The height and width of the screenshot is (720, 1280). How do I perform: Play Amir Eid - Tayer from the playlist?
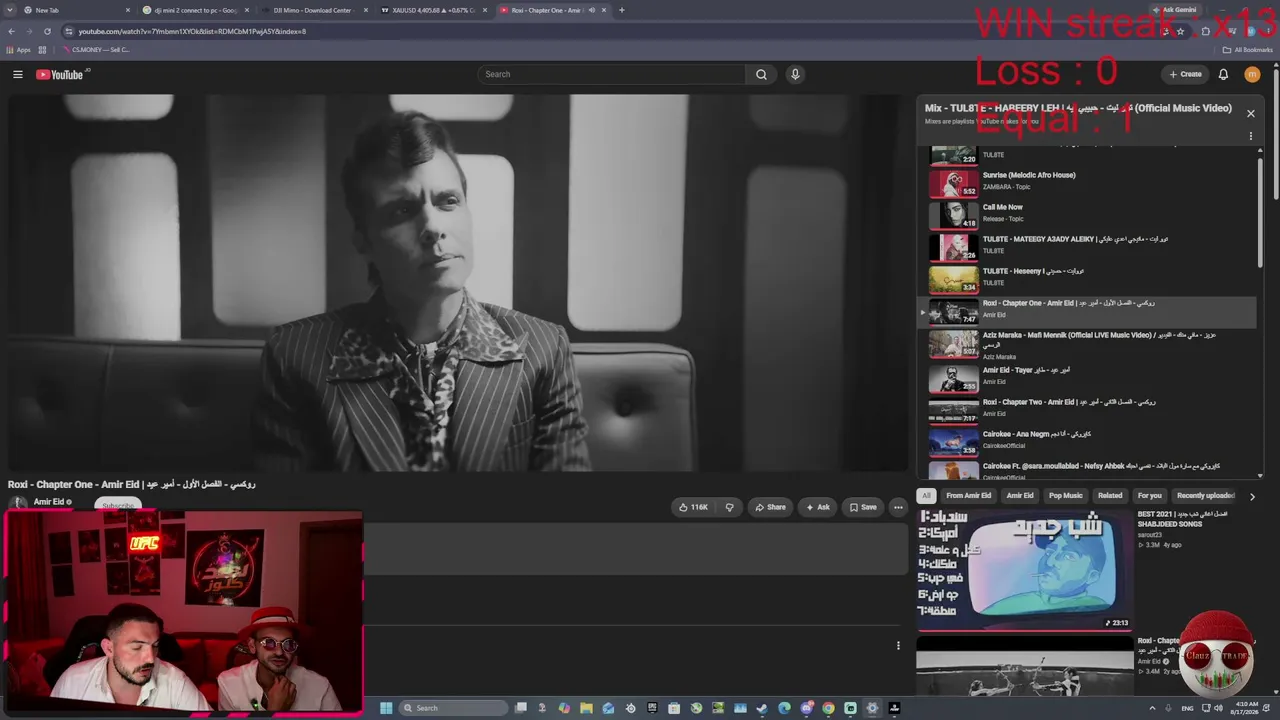pyautogui.click(x=1088, y=377)
